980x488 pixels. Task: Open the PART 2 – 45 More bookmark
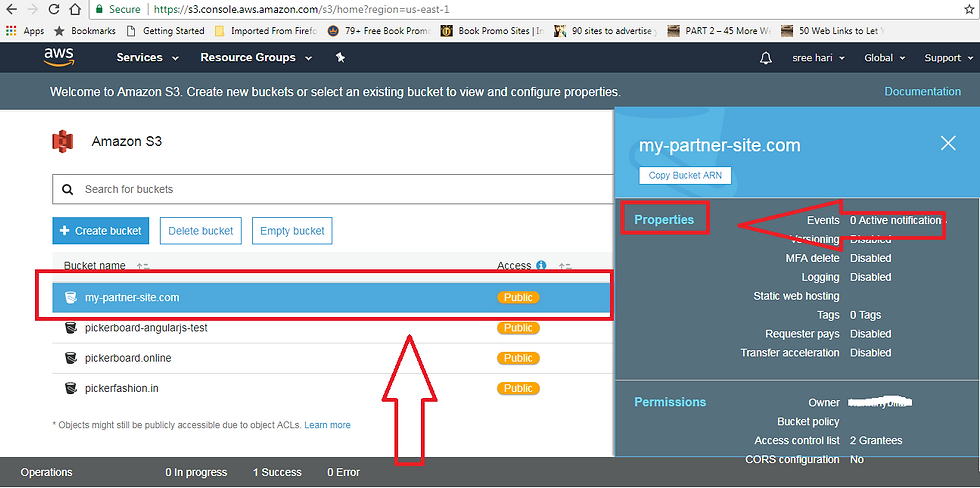click(x=719, y=31)
